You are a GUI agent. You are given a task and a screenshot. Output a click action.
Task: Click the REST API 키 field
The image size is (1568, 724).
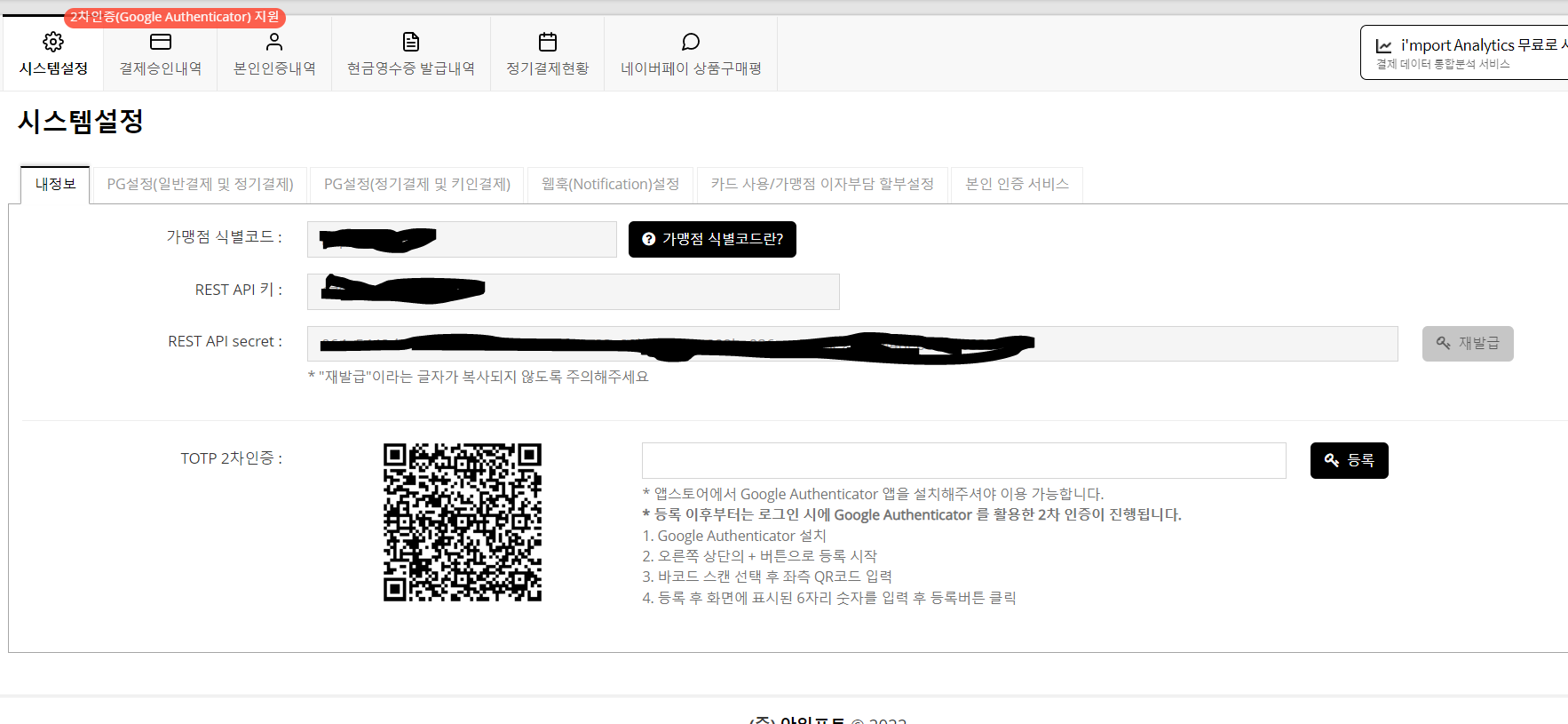(x=574, y=291)
